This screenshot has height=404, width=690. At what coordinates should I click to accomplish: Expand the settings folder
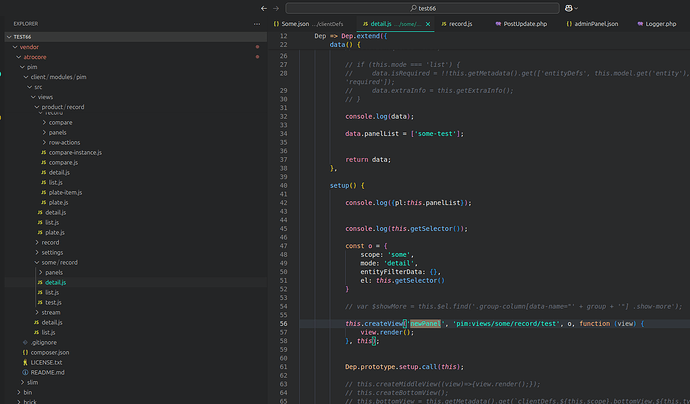click(x=37, y=253)
